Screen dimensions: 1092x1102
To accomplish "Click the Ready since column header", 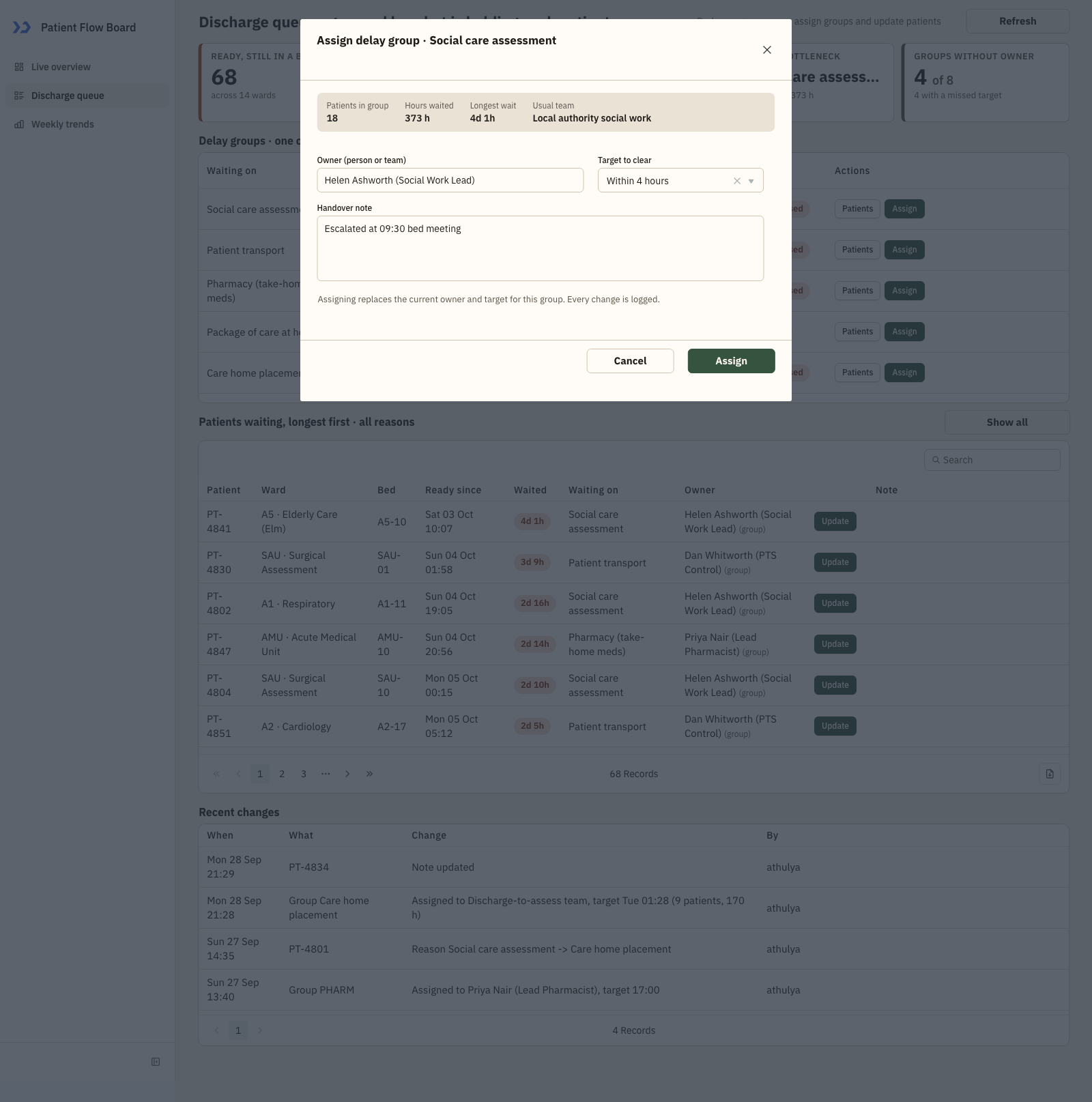I will tap(453, 490).
